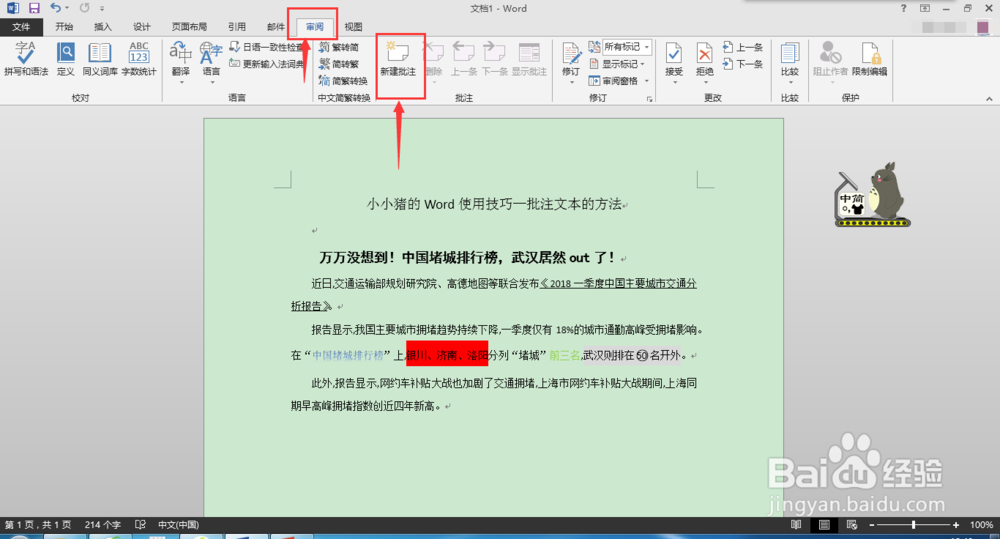1000x539 pixels.
Task: Open the 文件 file menu
Action: (x=21, y=27)
